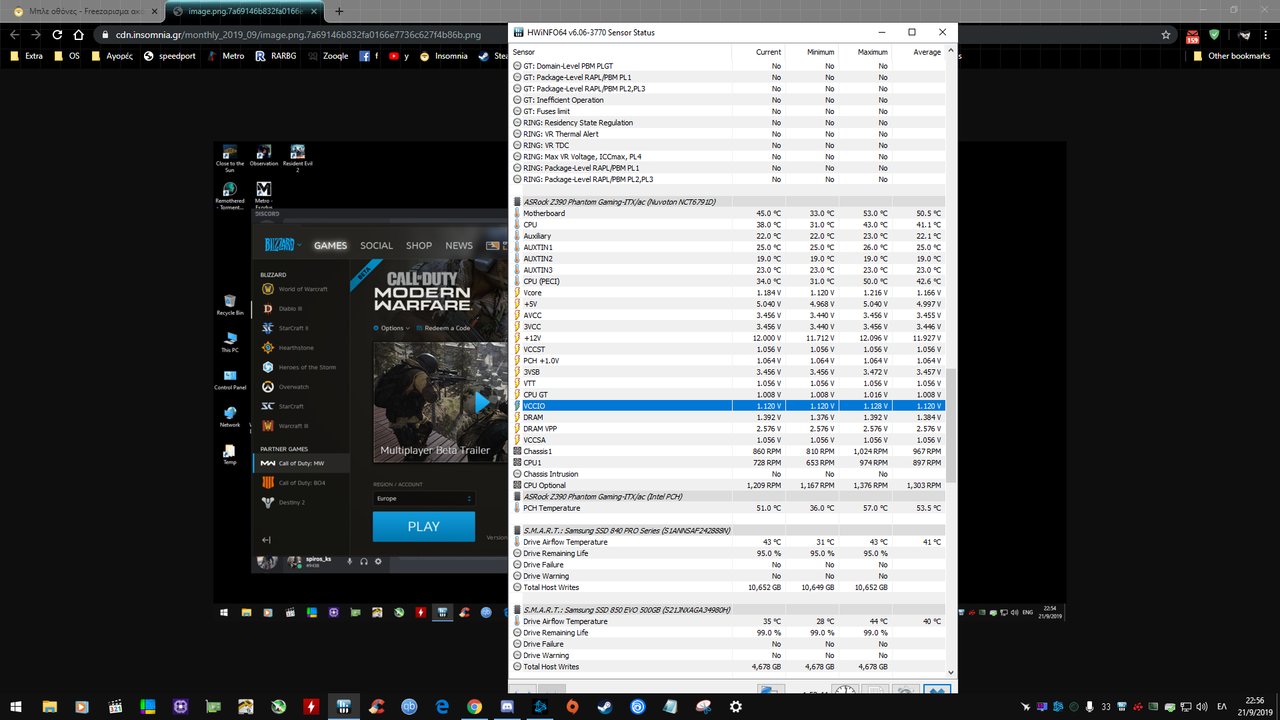Select the CPU (PECI) row
The height and width of the screenshot is (720, 1280).
730,281
